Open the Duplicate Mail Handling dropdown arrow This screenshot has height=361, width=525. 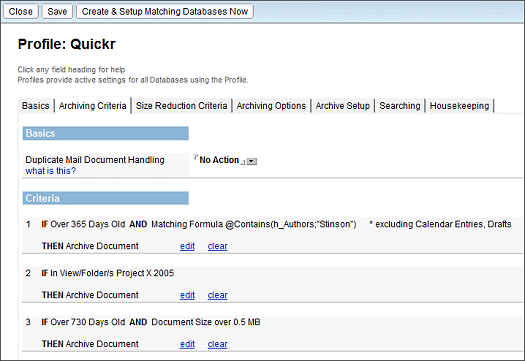252,161
